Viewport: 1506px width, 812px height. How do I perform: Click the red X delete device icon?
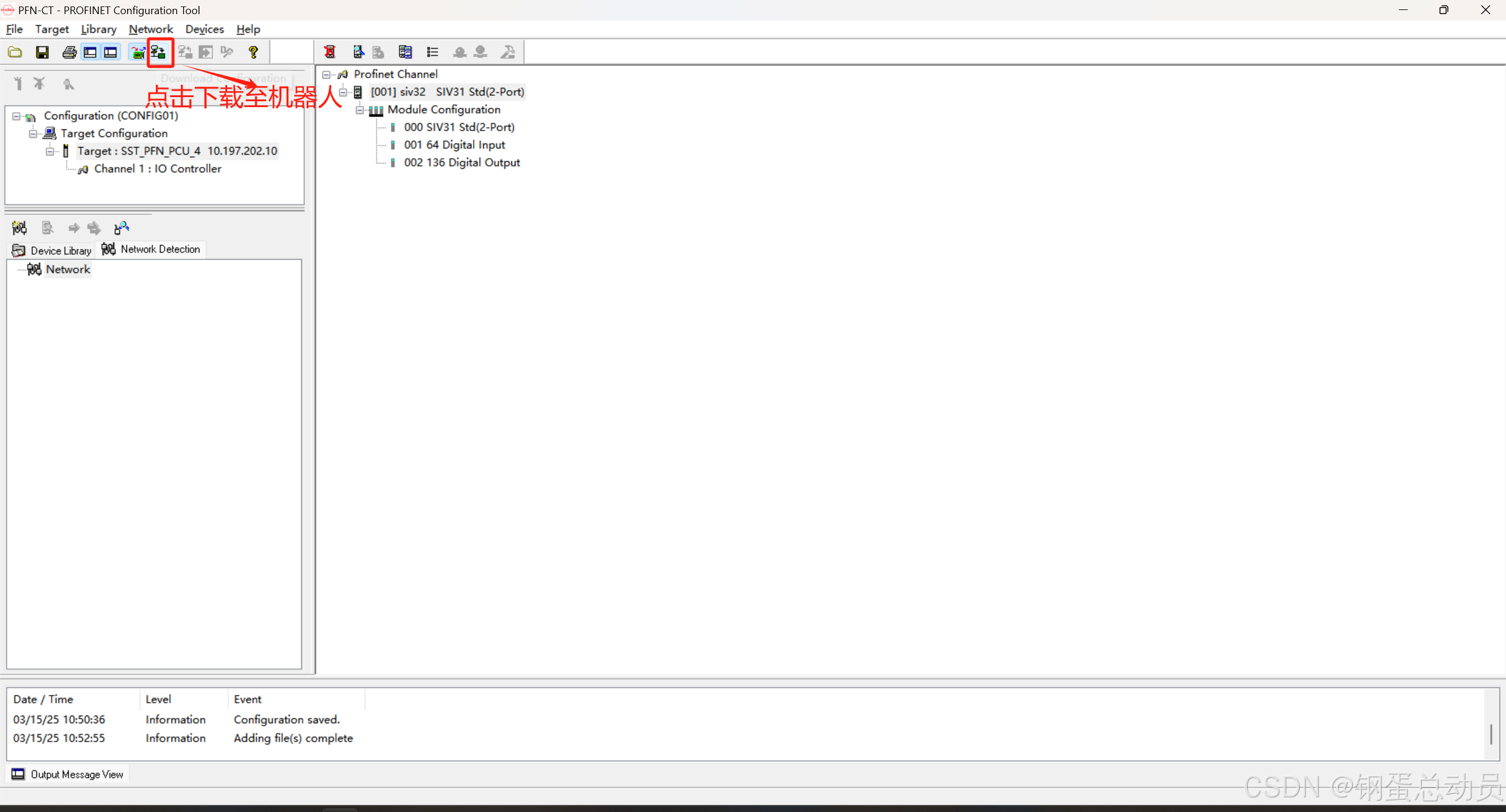coord(330,52)
